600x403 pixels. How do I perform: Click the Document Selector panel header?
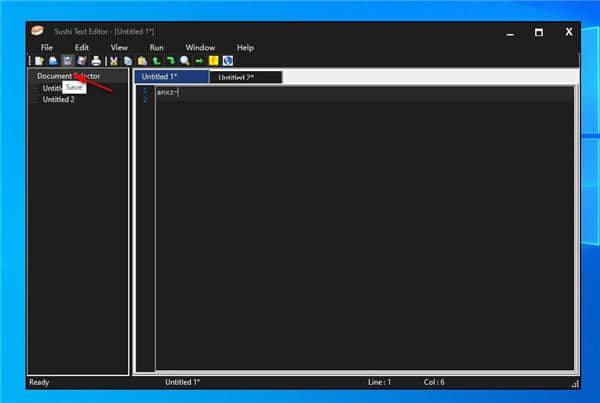[x=78, y=76]
